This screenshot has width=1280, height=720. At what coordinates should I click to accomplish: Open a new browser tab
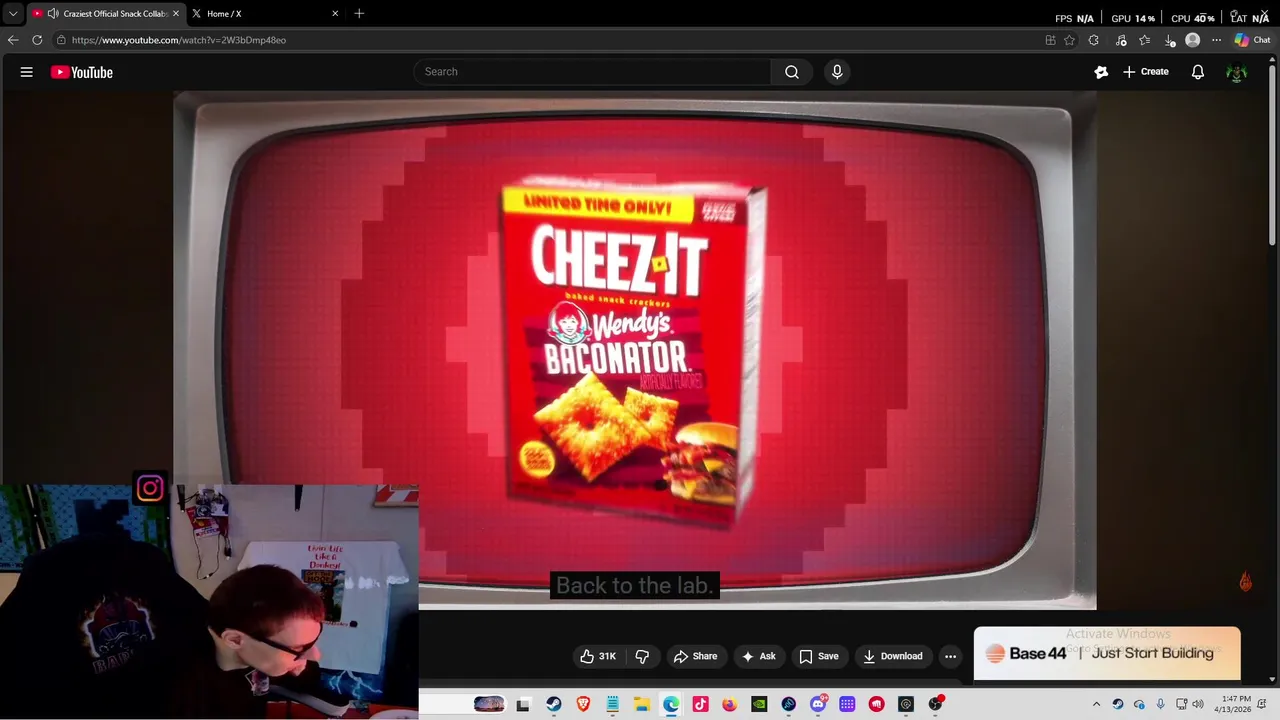[x=359, y=14]
